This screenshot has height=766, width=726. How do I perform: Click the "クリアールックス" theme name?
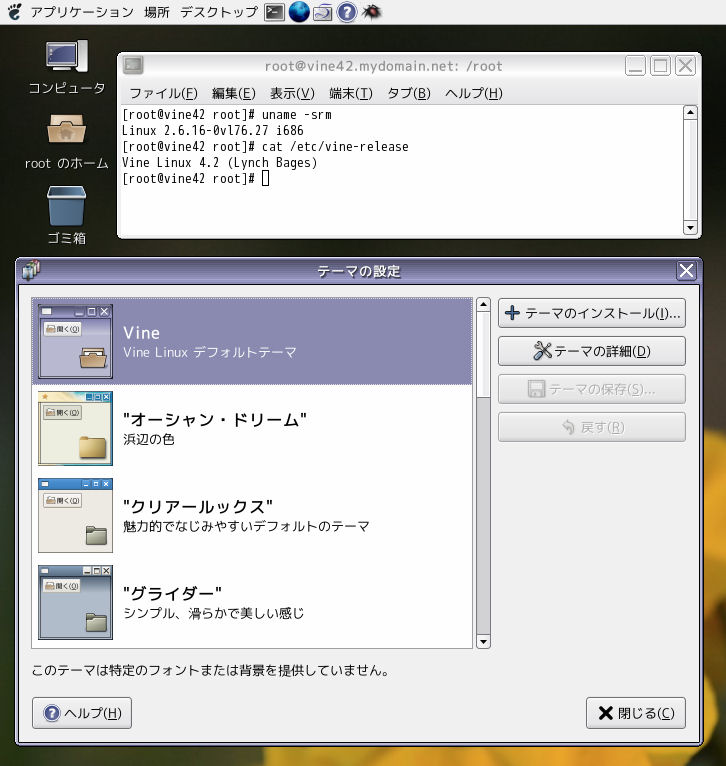click(x=197, y=506)
